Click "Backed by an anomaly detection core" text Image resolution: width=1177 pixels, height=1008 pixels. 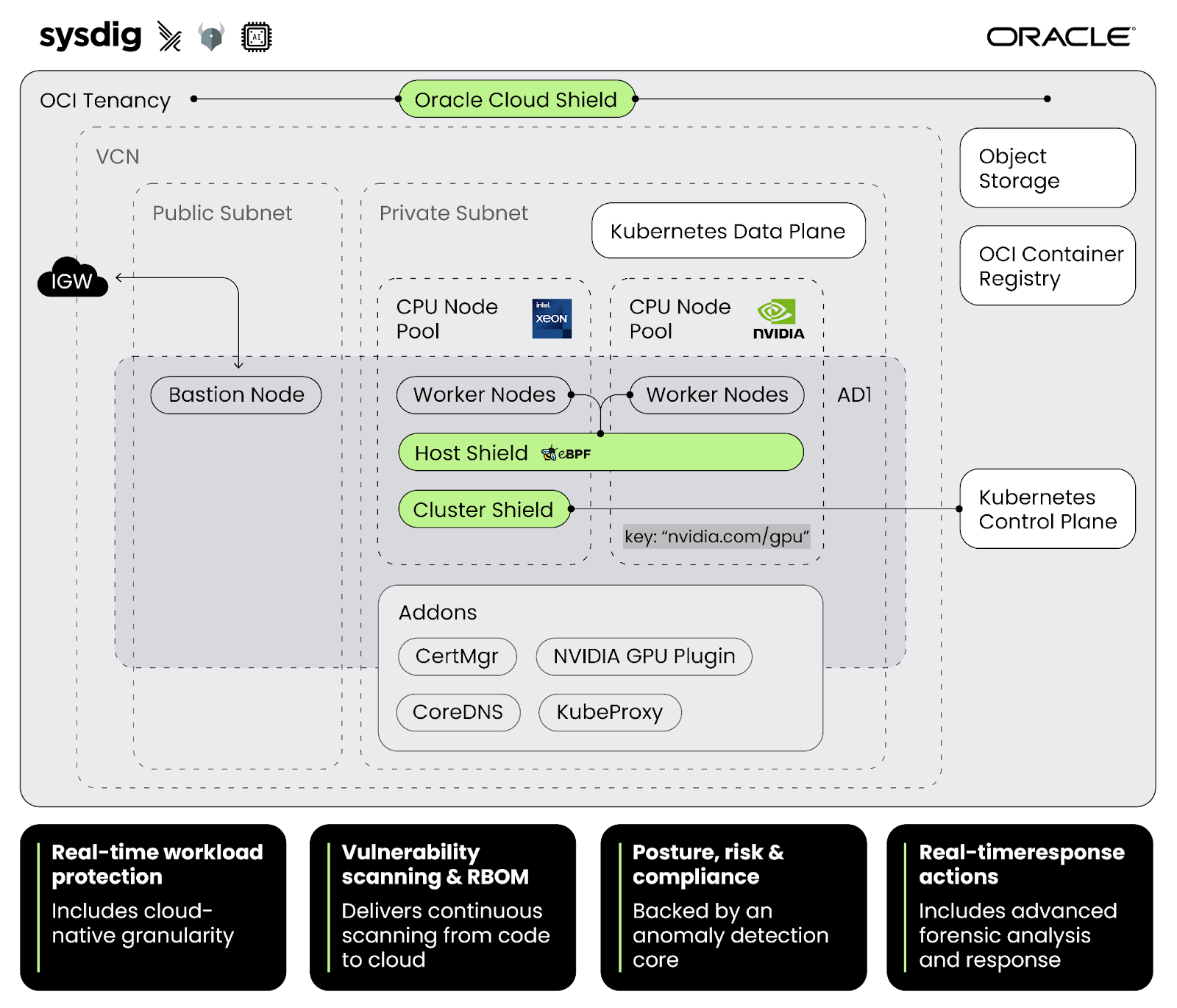tap(730, 935)
